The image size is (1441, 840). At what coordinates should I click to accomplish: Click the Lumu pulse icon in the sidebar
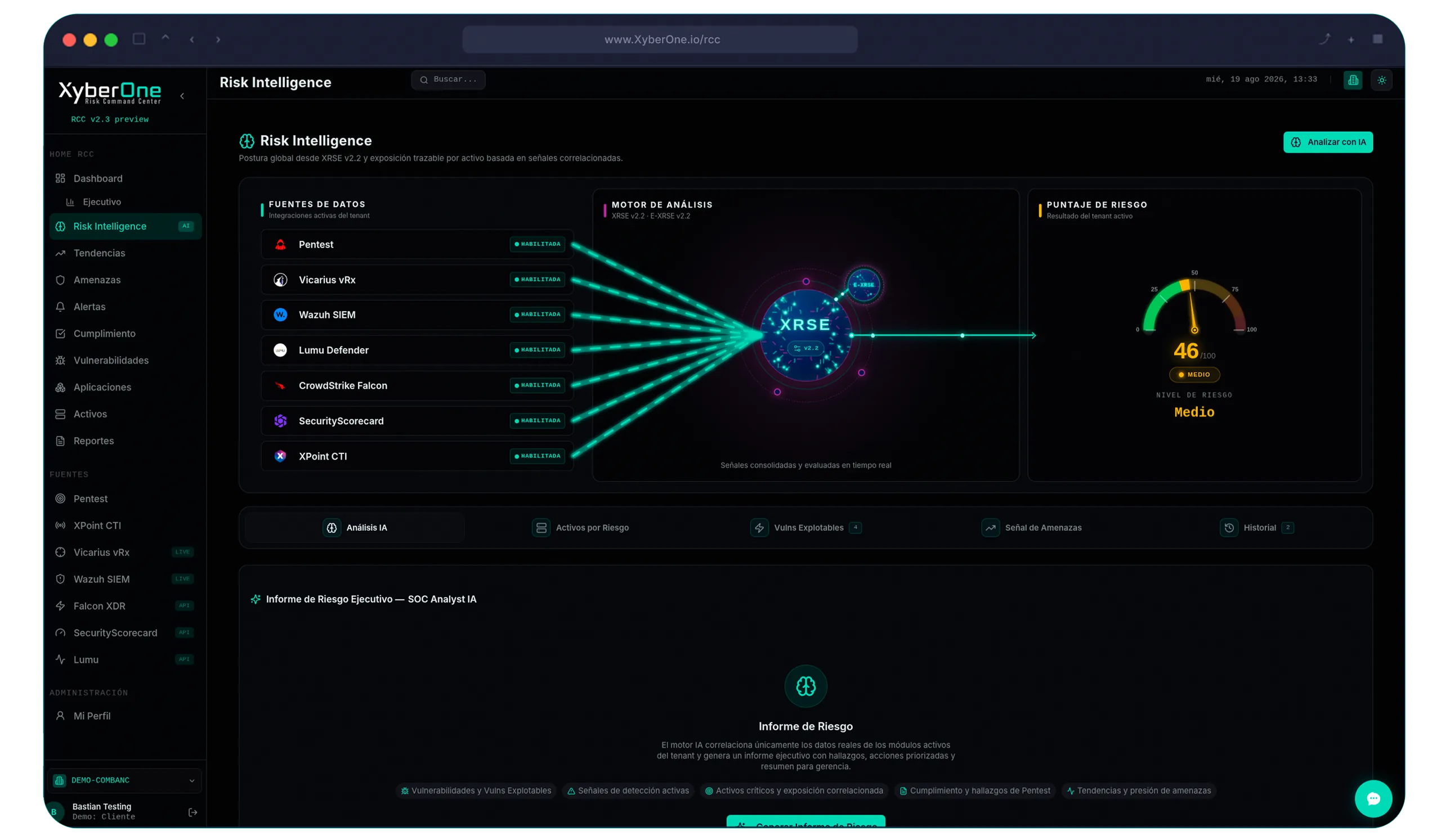click(x=60, y=660)
